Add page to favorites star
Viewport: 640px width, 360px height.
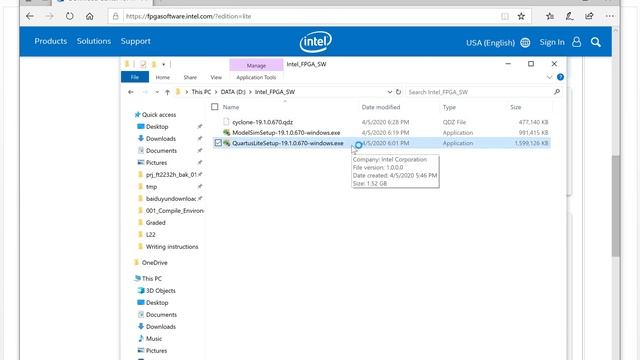point(521,16)
